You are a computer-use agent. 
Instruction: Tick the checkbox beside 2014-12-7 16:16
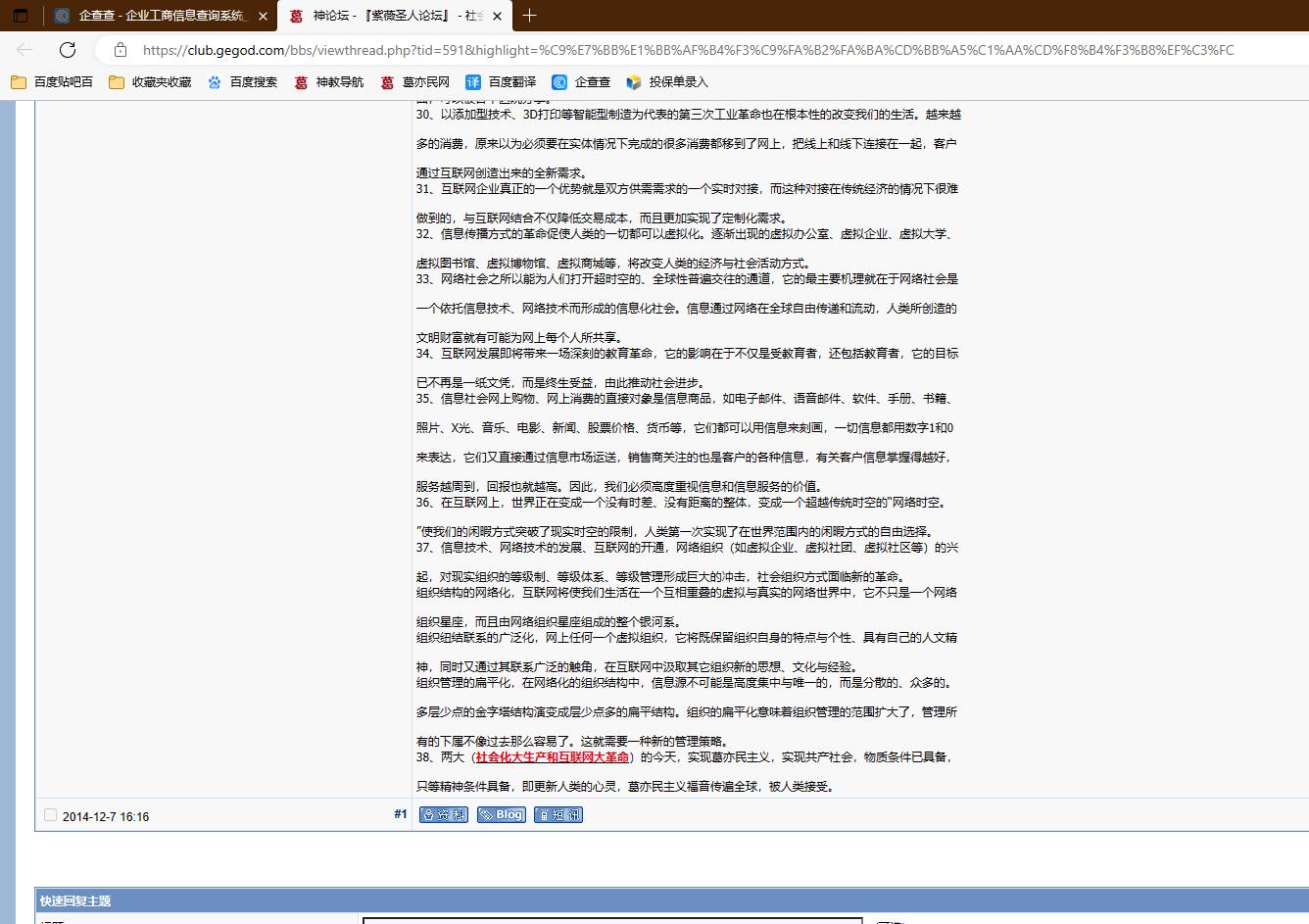50,815
